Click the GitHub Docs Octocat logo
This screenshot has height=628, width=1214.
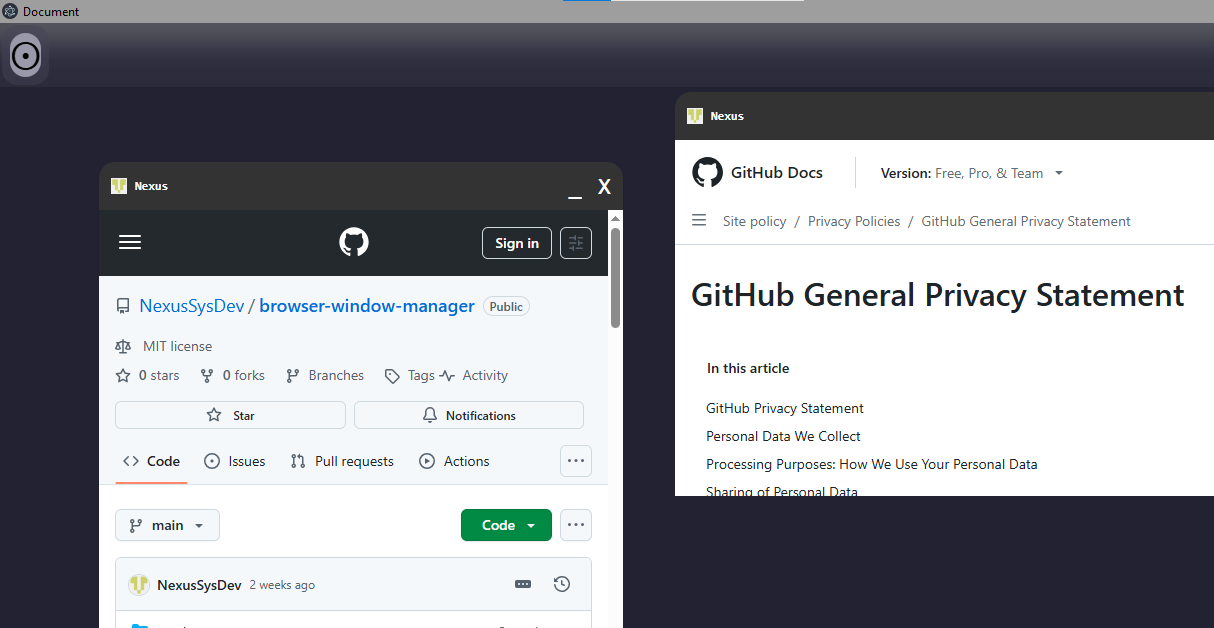pyautogui.click(x=707, y=172)
